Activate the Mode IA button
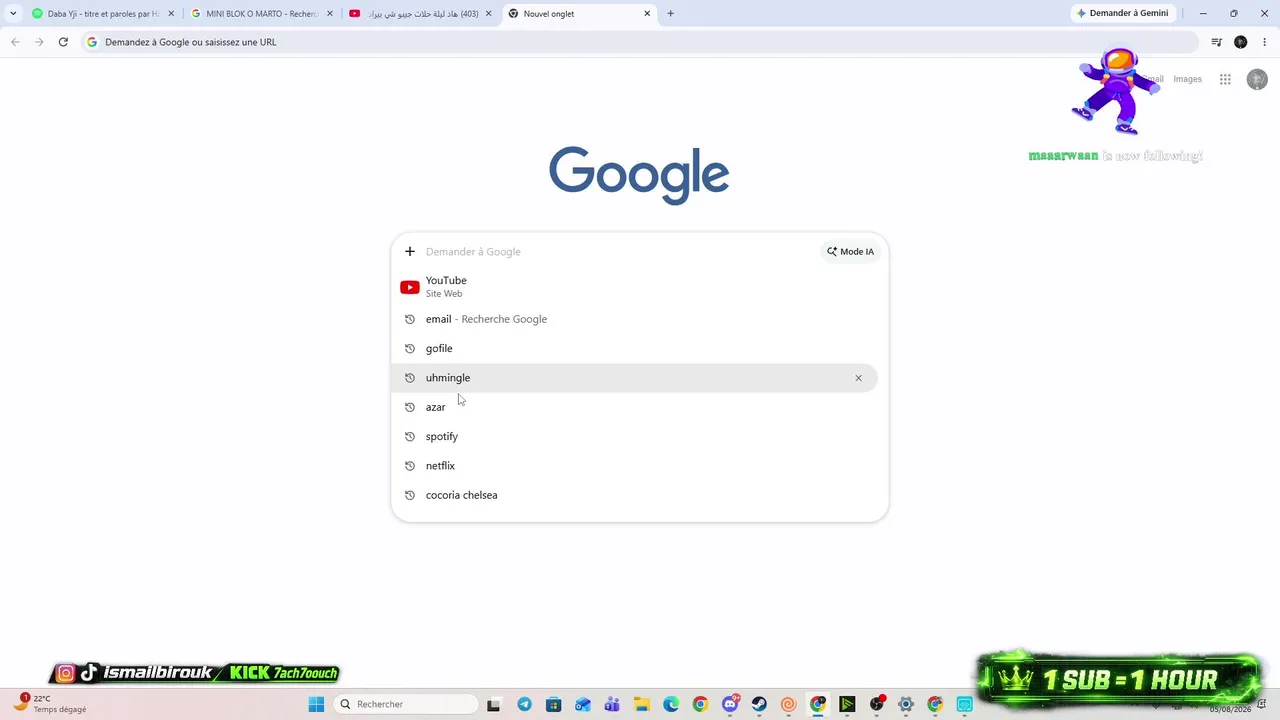The image size is (1280, 720). (x=850, y=251)
